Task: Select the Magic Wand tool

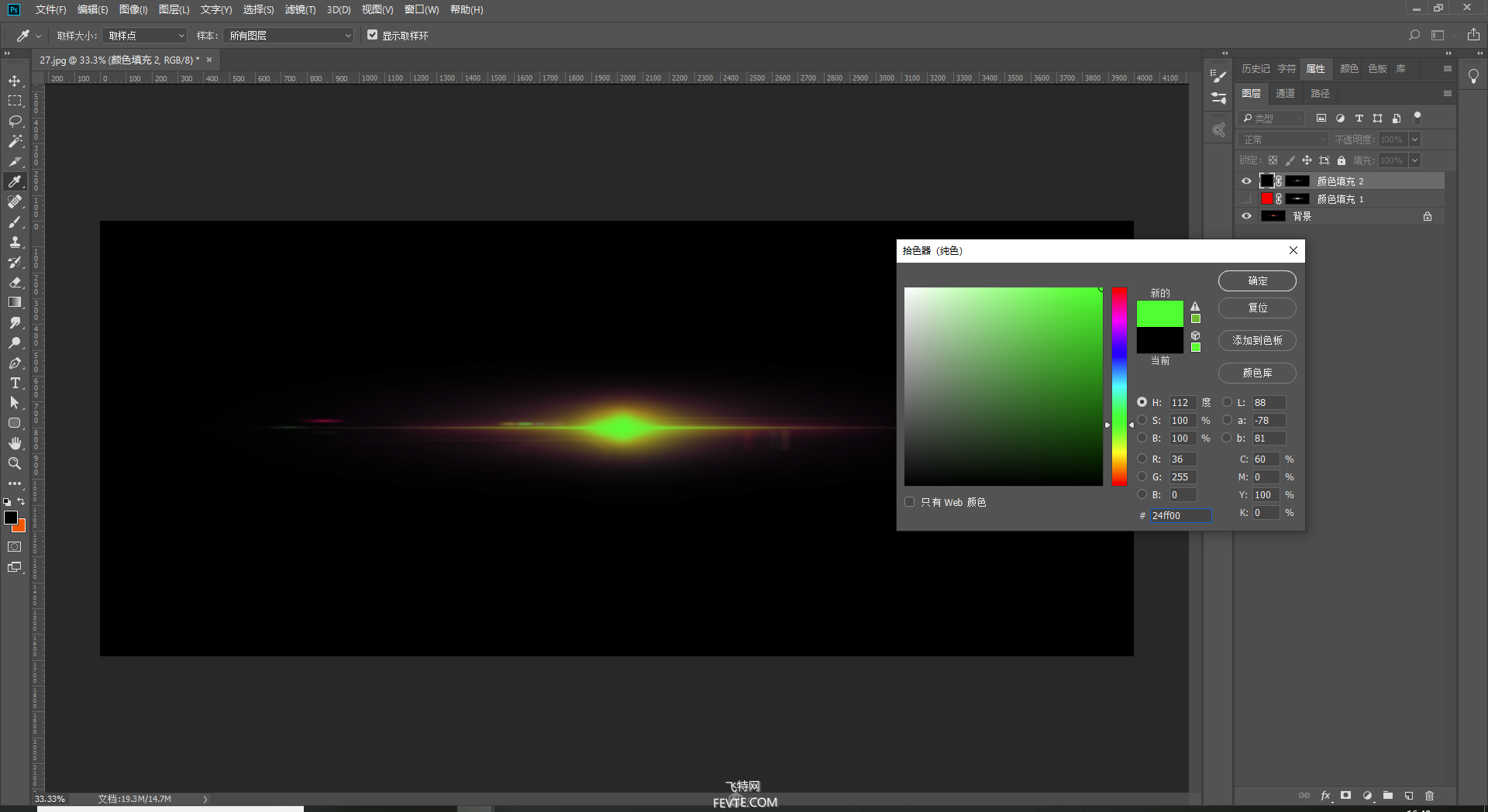Action: 15,141
